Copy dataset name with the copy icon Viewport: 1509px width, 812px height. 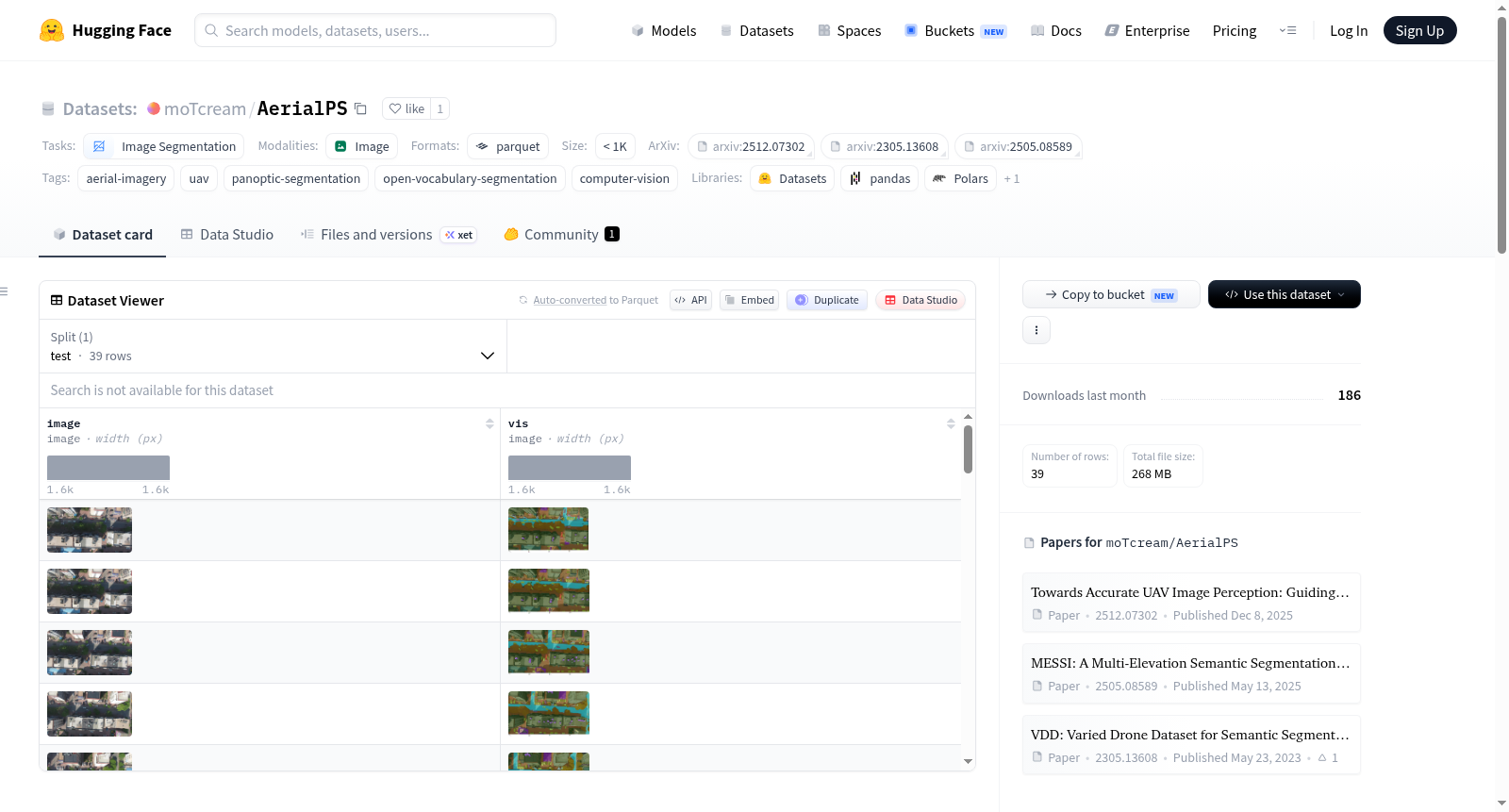pos(360,108)
